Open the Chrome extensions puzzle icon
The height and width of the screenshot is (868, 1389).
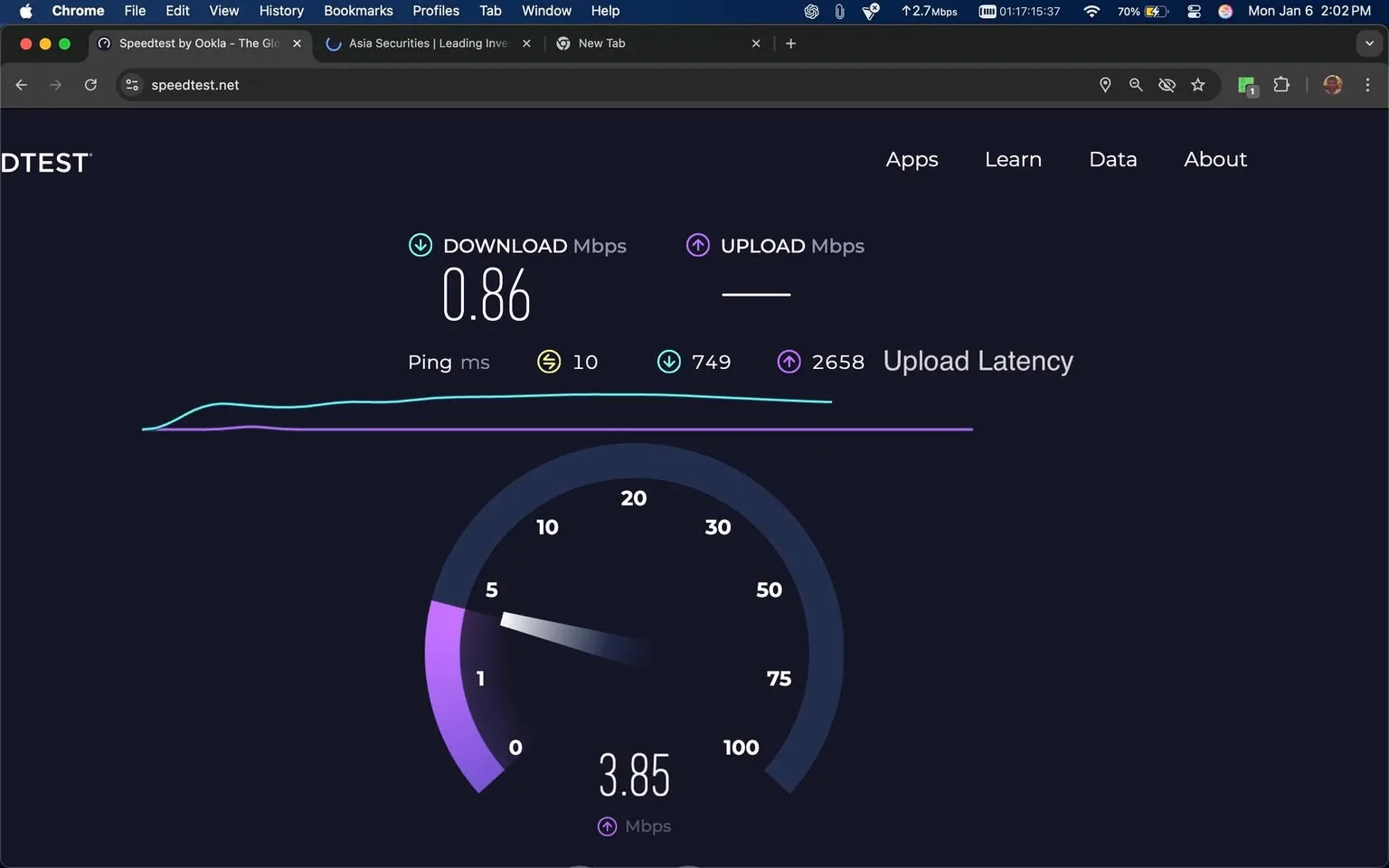tap(1281, 84)
